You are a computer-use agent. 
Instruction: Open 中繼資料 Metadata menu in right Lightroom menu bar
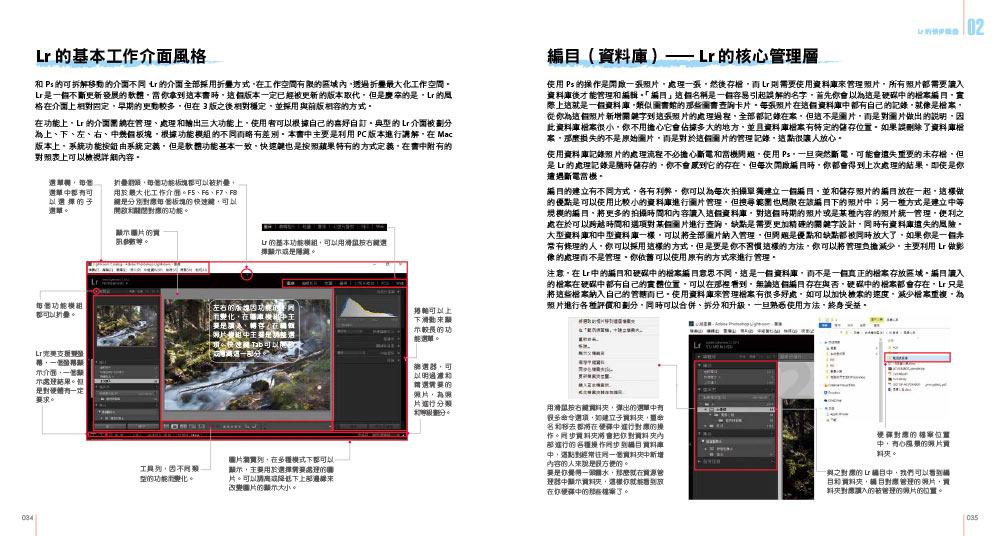point(768,331)
